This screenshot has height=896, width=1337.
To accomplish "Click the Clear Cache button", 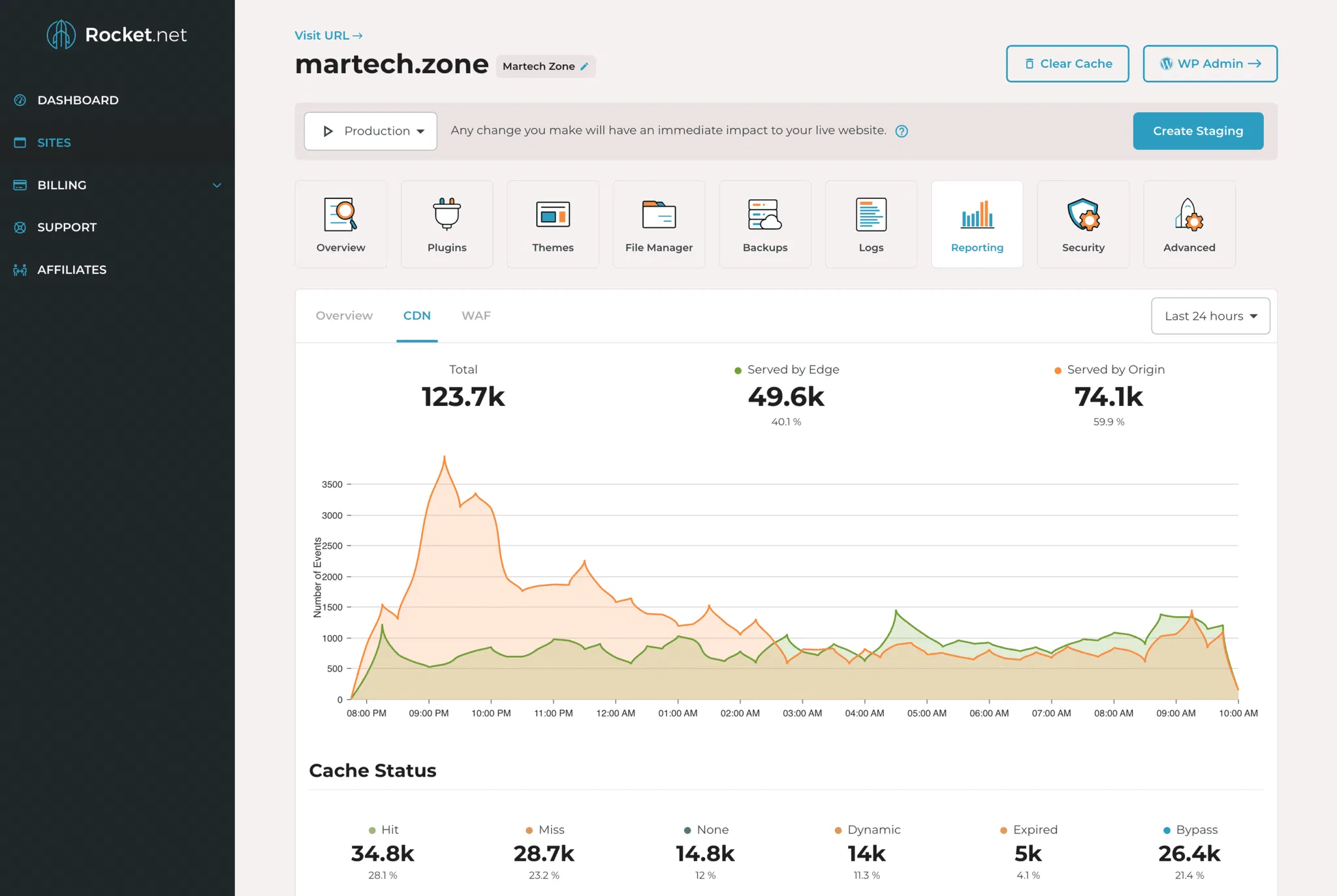I will pos(1067,64).
